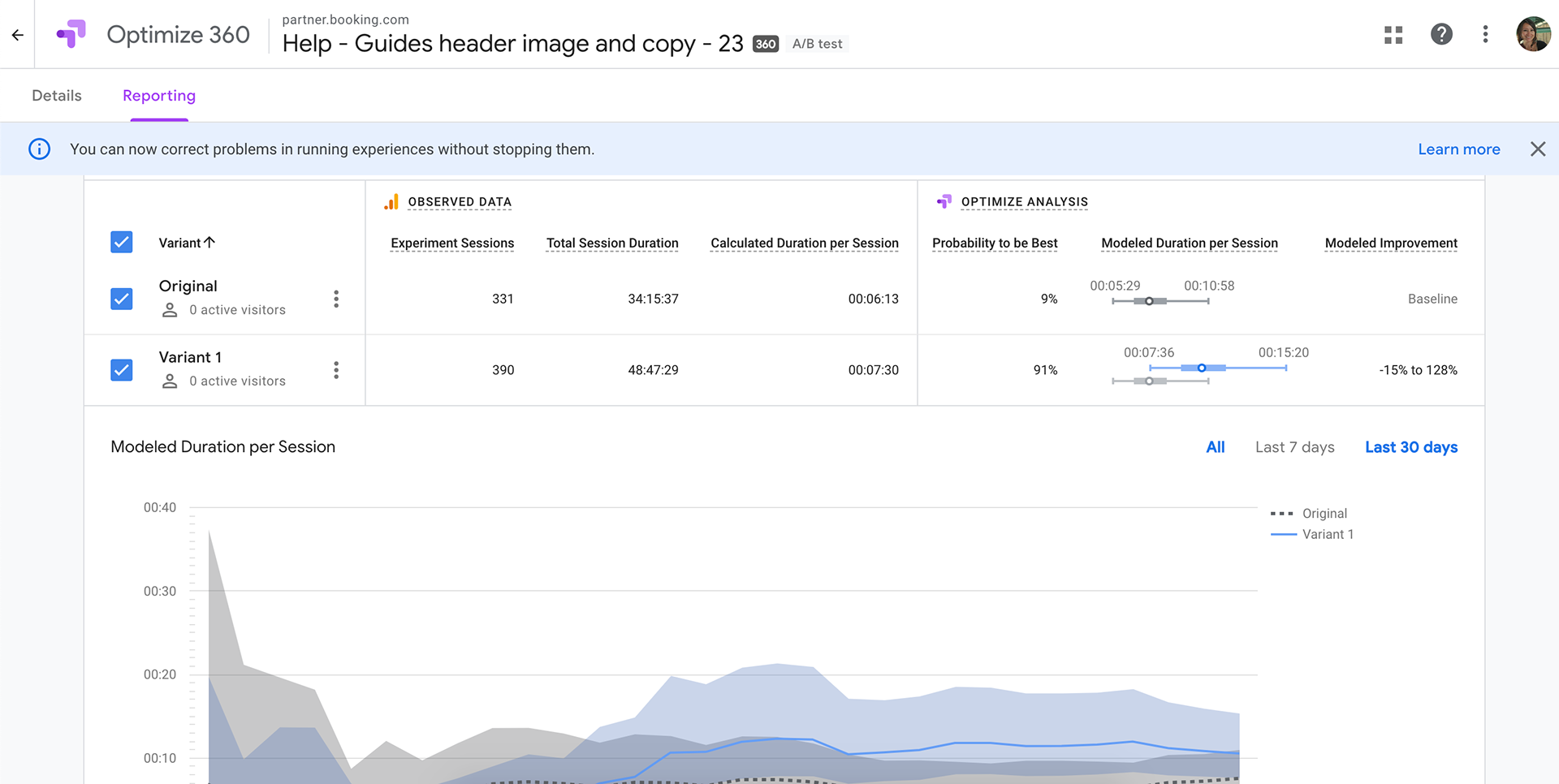The image size is (1559, 784).
Task: Sort by the Variant column header
Action: [x=187, y=243]
